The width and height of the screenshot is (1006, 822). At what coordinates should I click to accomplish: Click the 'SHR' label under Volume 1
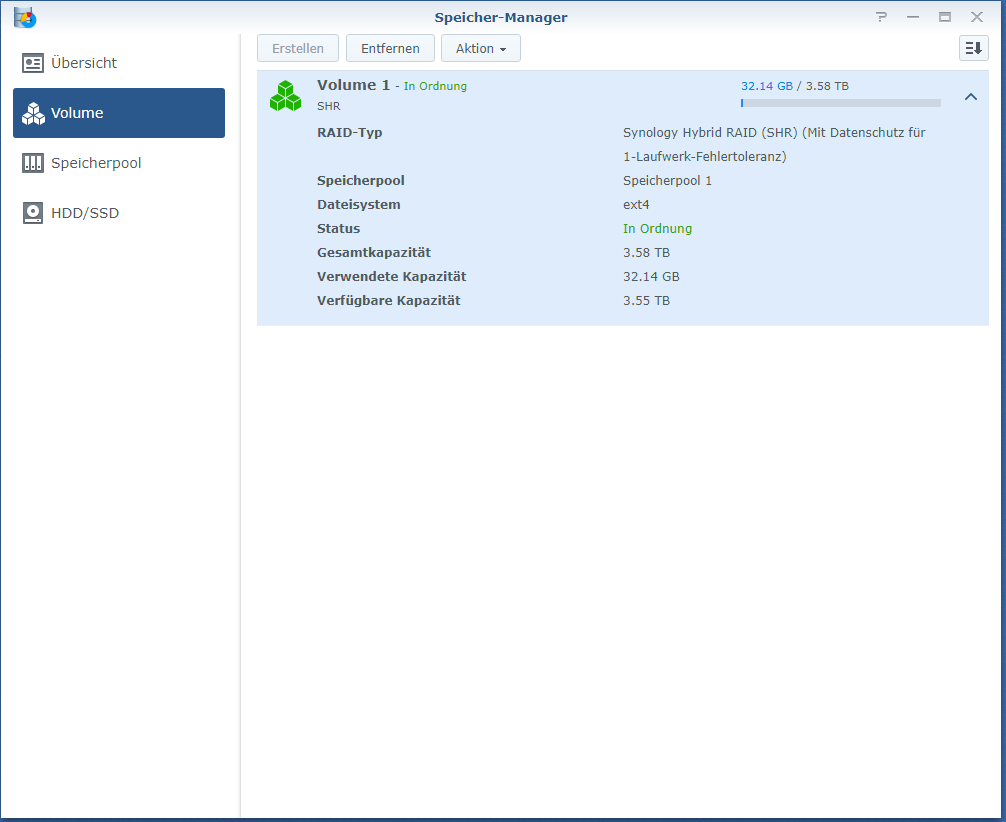328,106
